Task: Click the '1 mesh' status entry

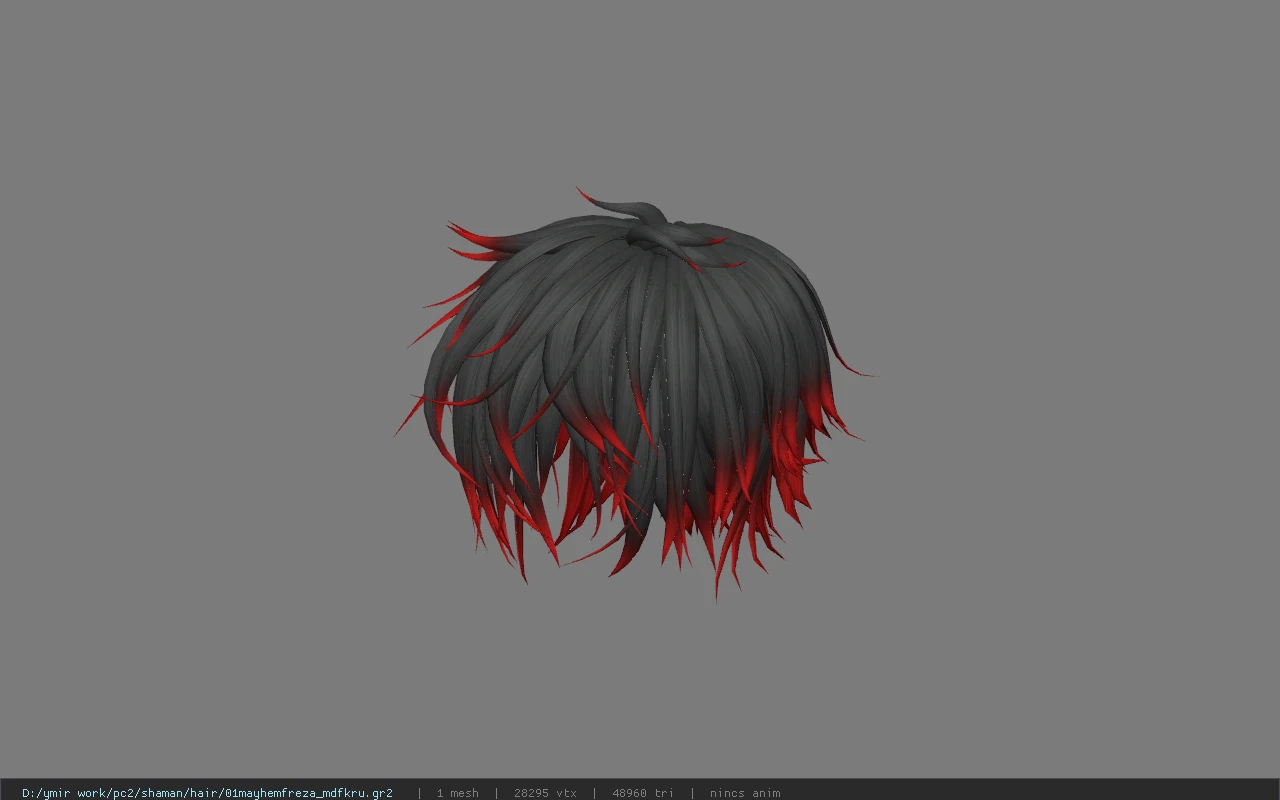Action: point(457,793)
